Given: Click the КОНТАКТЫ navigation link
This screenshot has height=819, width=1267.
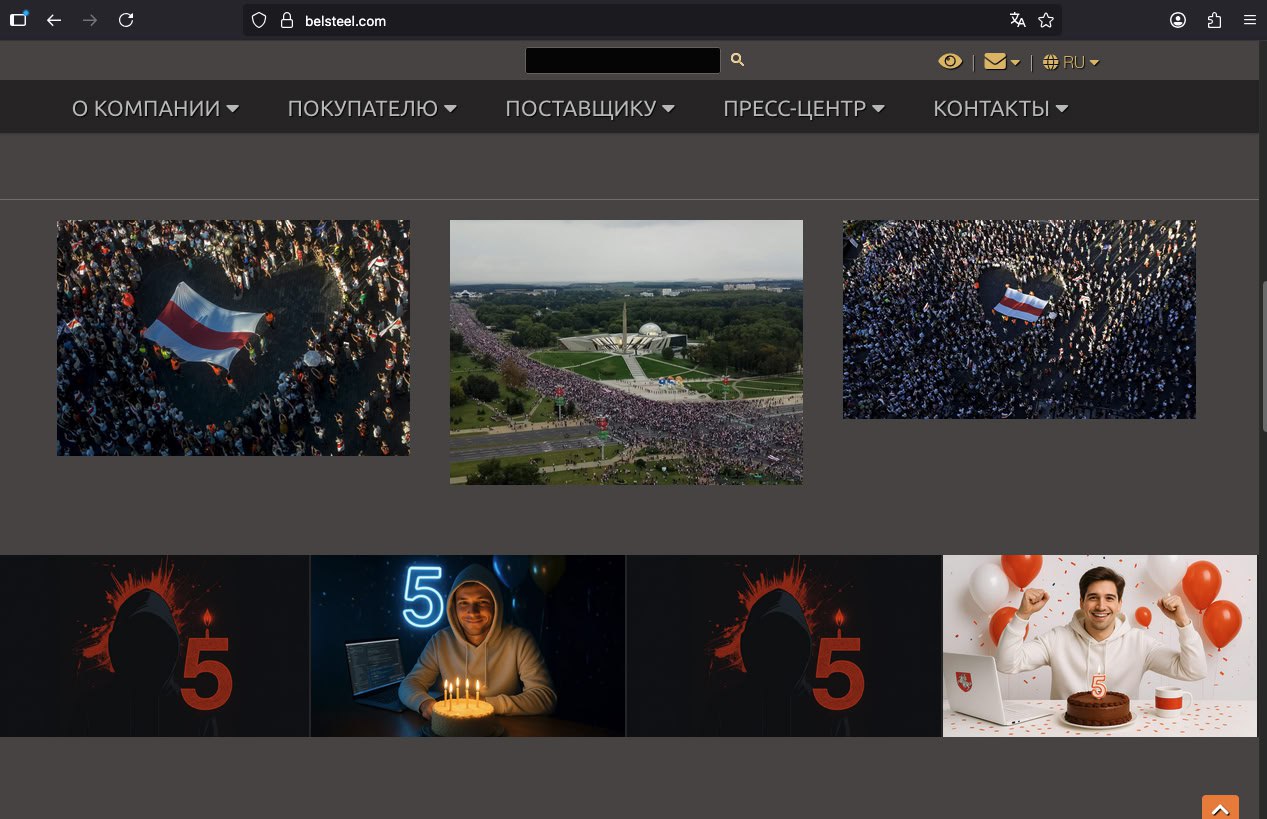Looking at the screenshot, I should [1000, 108].
